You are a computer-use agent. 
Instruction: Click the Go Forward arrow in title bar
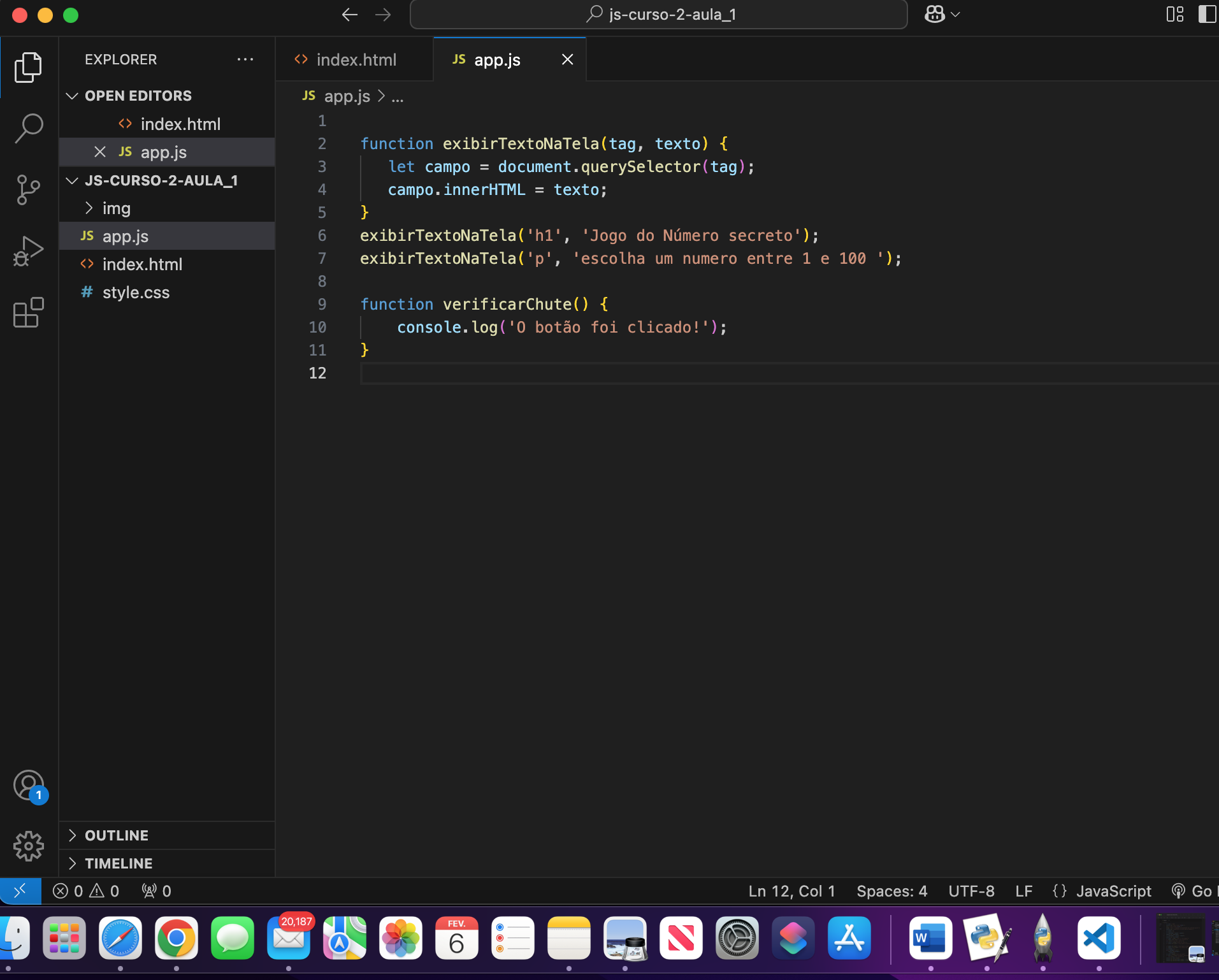coord(383,15)
